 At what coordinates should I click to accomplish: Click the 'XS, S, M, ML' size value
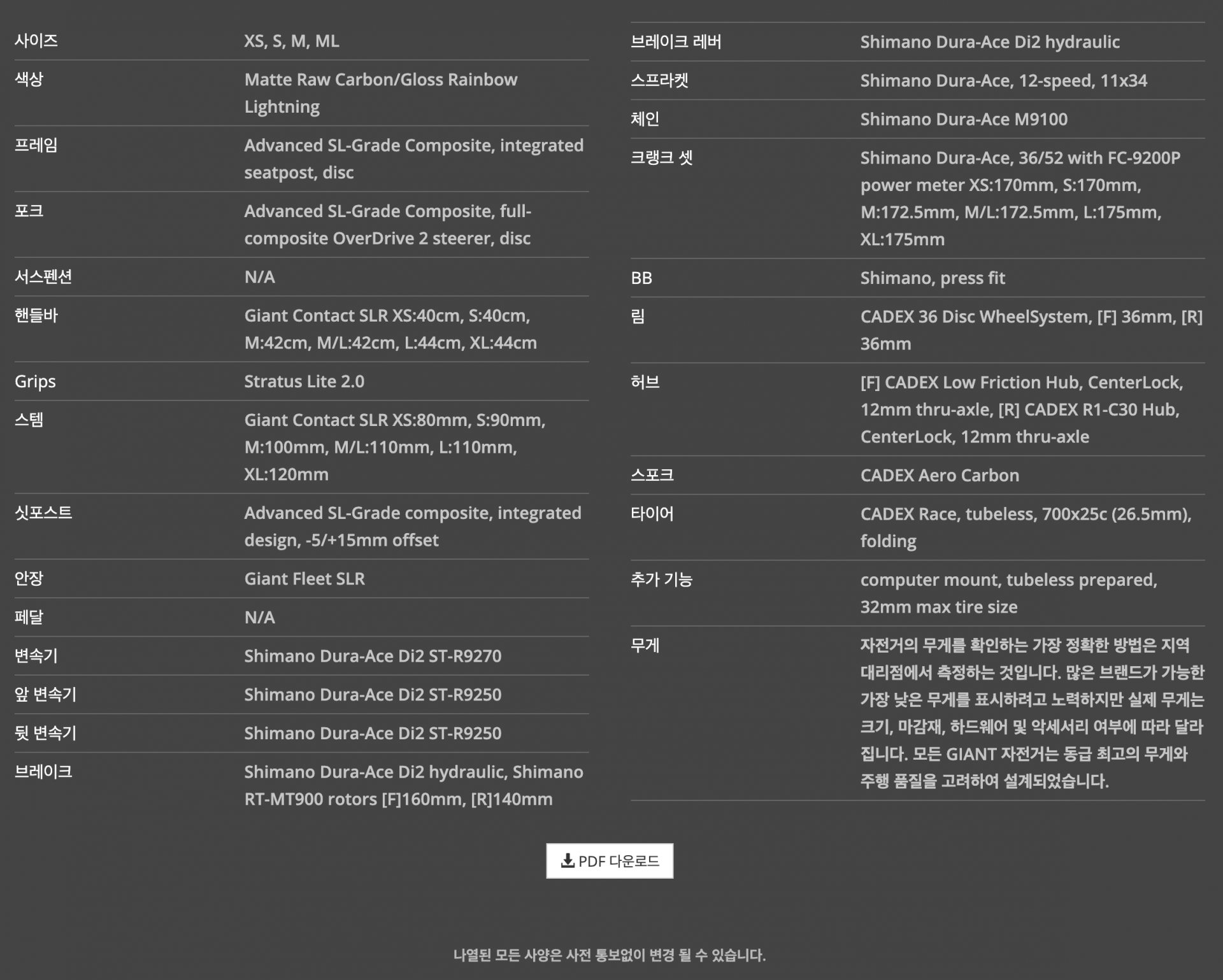coord(292,41)
